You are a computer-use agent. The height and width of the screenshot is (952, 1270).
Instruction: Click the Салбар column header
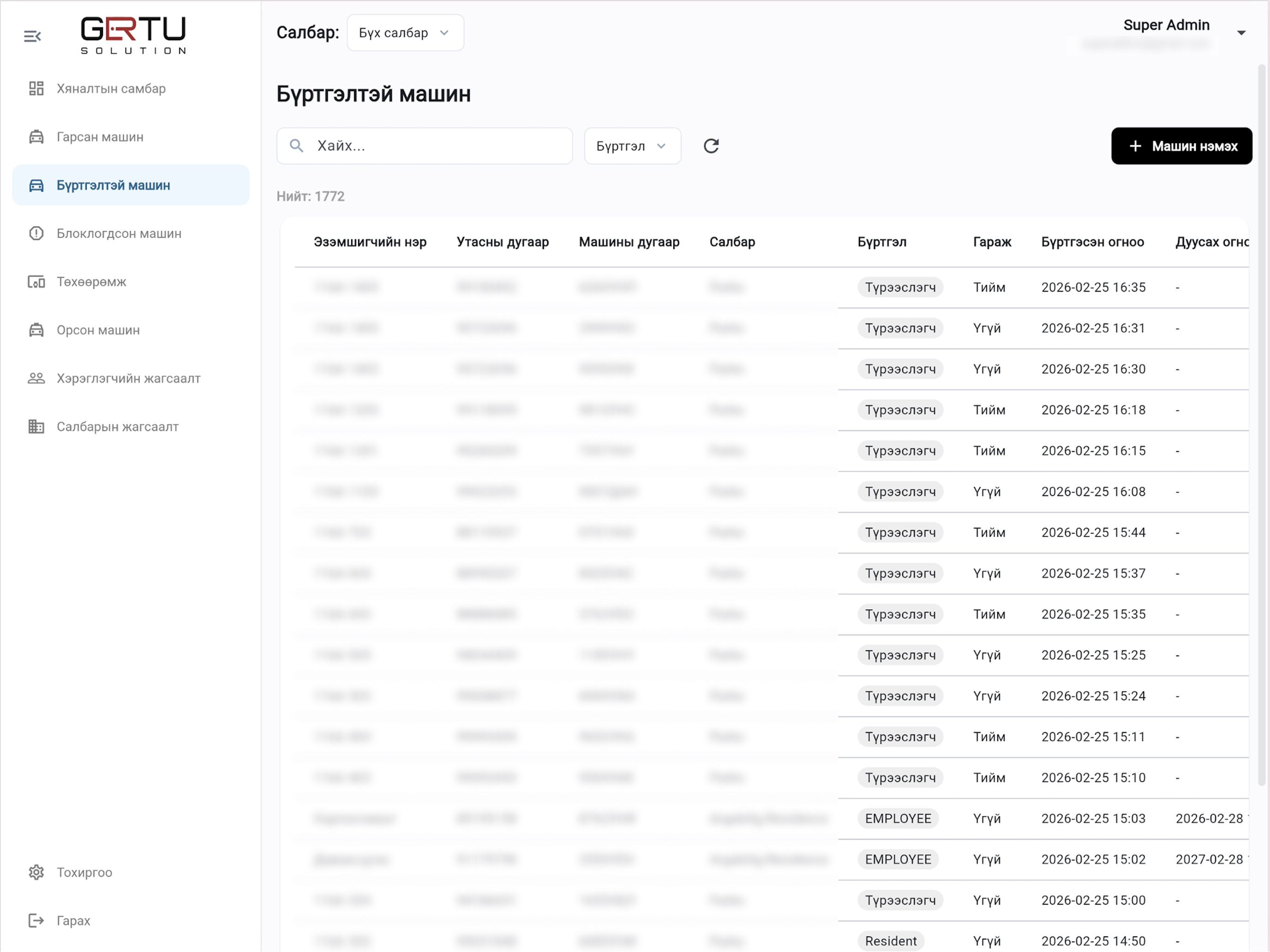[732, 242]
